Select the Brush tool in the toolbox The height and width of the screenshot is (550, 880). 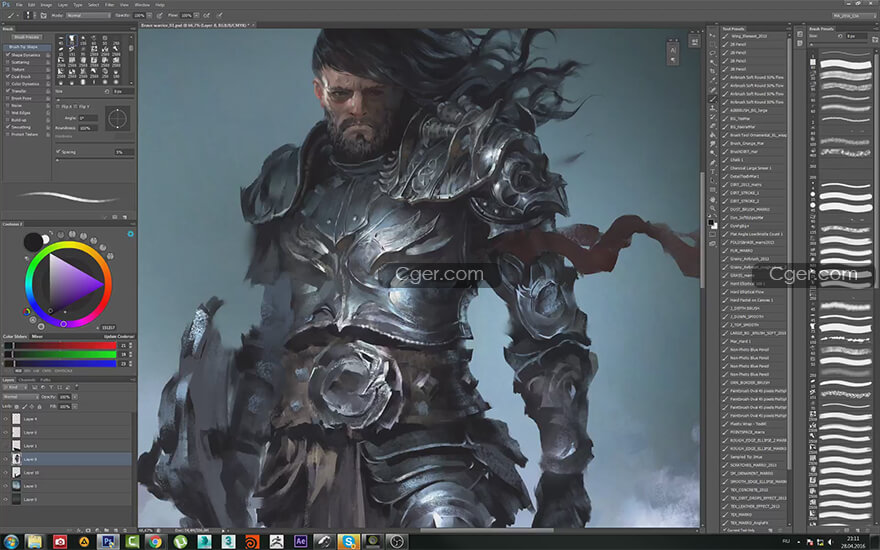coord(712,99)
